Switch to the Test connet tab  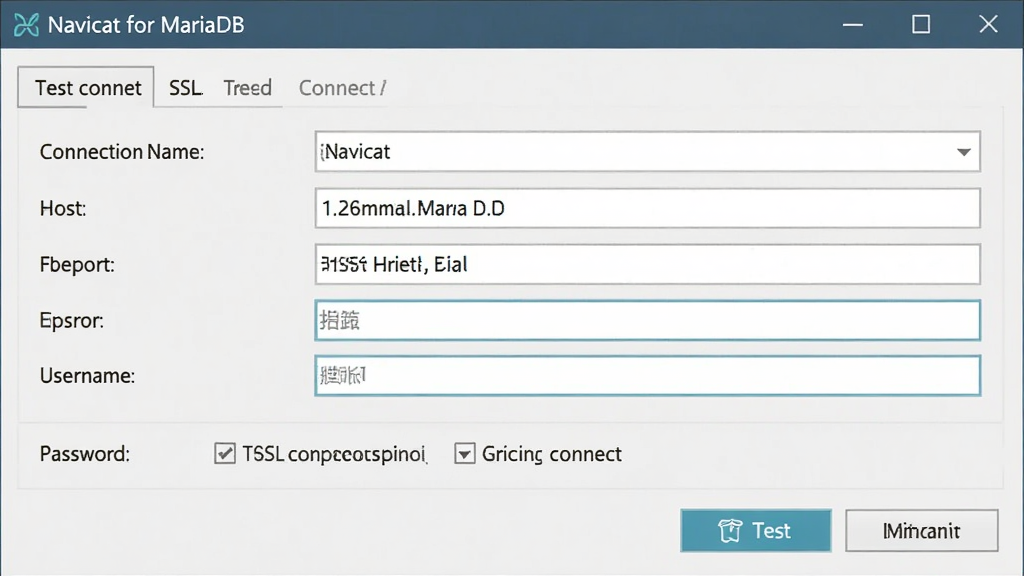tap(86, 88)
